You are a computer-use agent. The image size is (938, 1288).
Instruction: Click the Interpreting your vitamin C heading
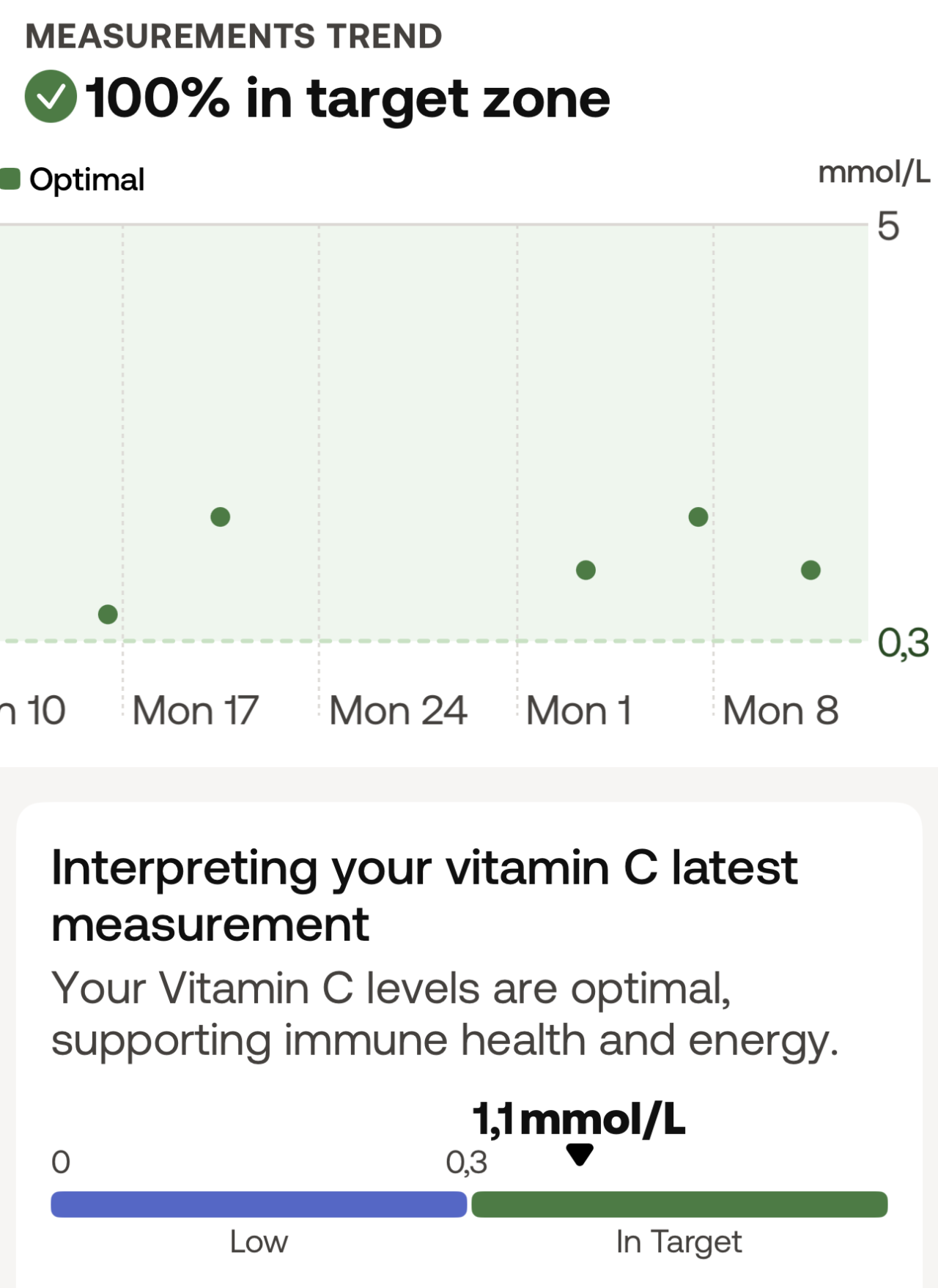coord(424,895)
